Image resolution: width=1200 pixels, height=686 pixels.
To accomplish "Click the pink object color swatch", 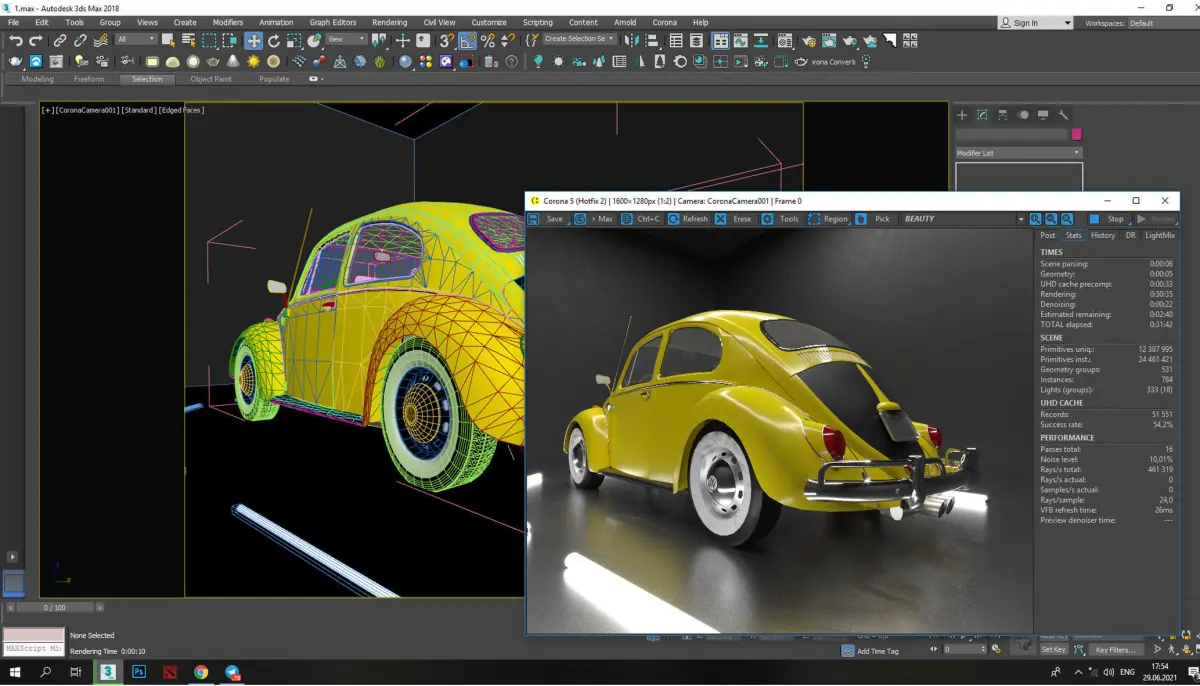I will coord(1076,134).
